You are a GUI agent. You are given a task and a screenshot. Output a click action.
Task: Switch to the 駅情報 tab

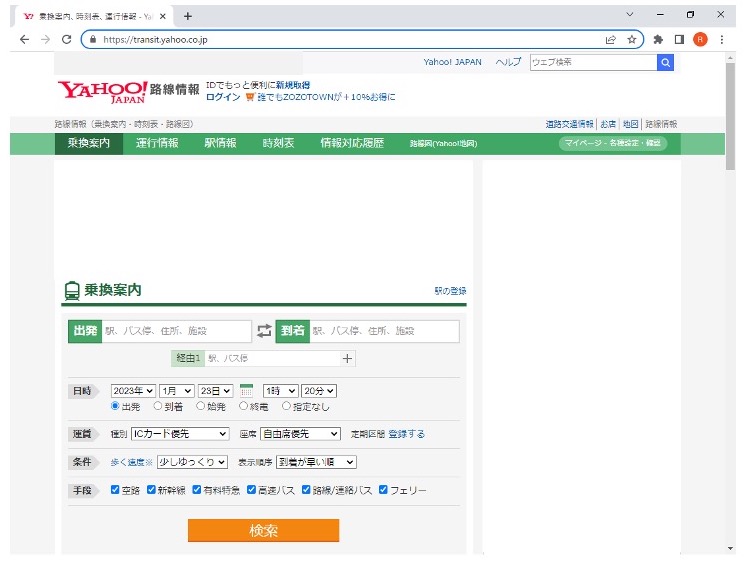[220, 143]
